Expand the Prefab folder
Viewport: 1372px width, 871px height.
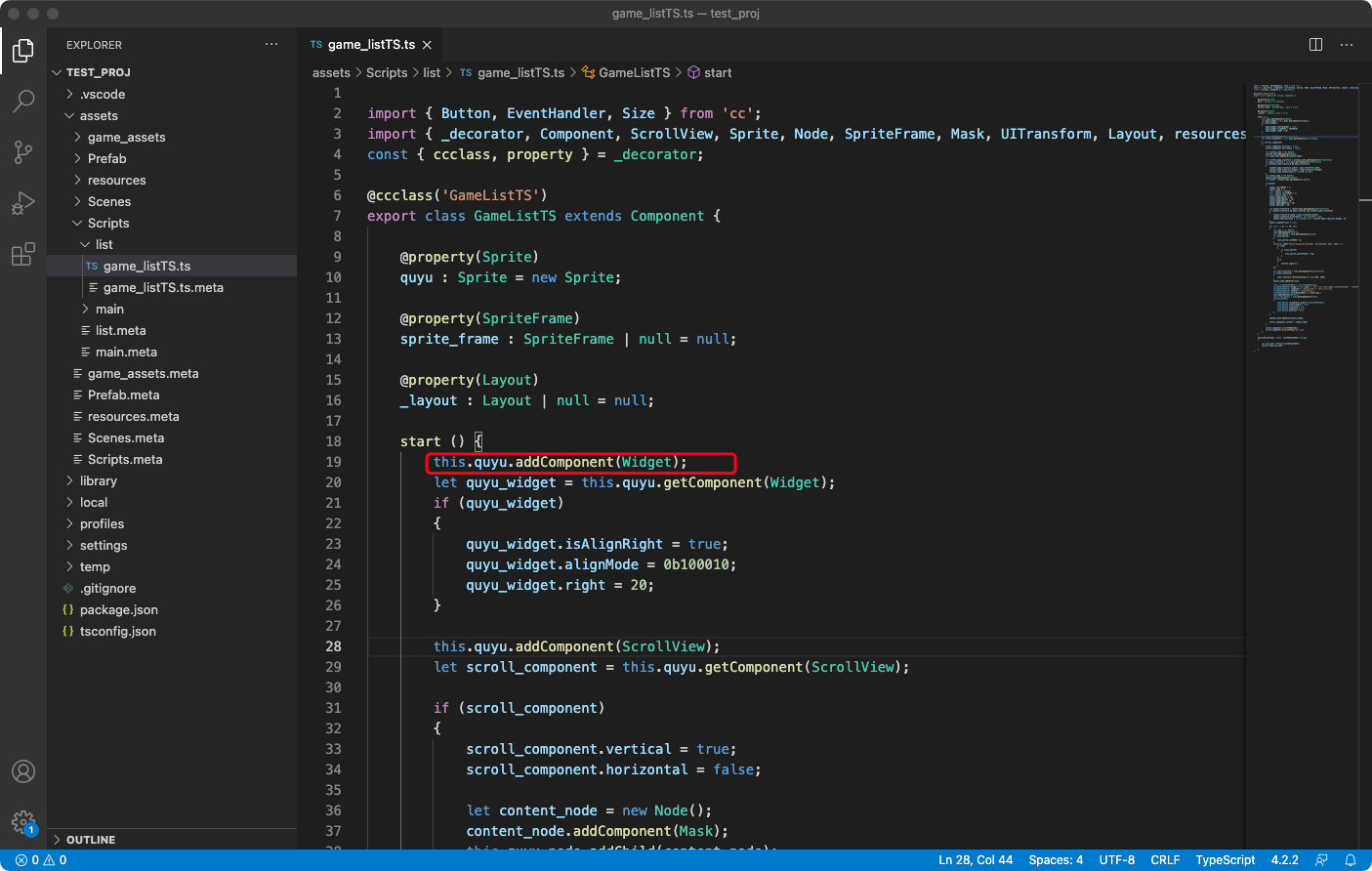tap(106, 158)
